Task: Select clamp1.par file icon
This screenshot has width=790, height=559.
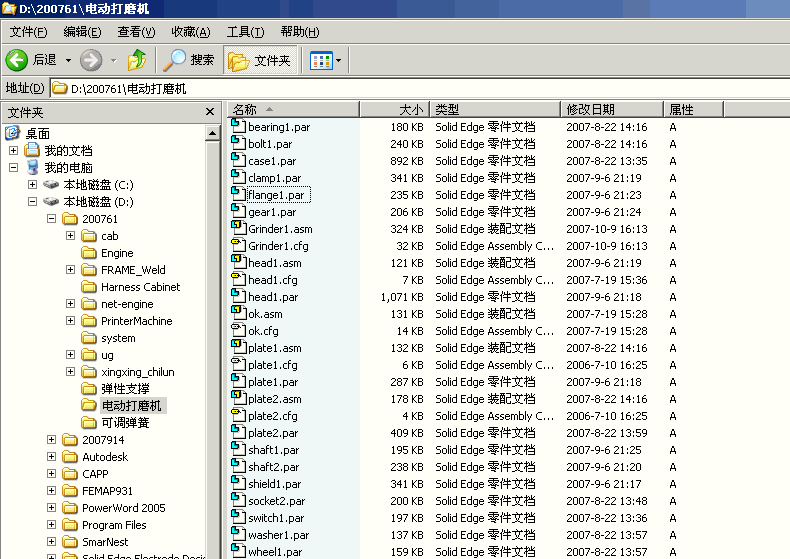Action: coord(238,177)
